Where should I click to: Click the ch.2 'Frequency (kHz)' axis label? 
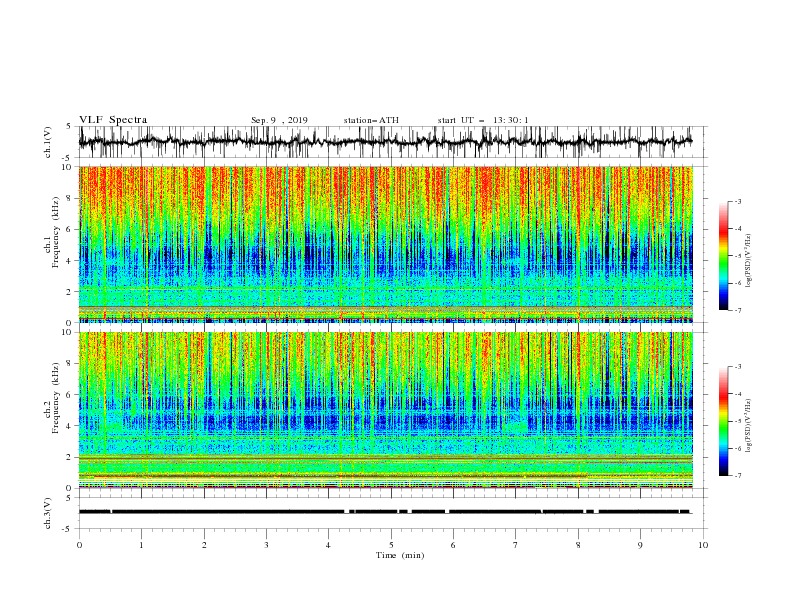56,397
